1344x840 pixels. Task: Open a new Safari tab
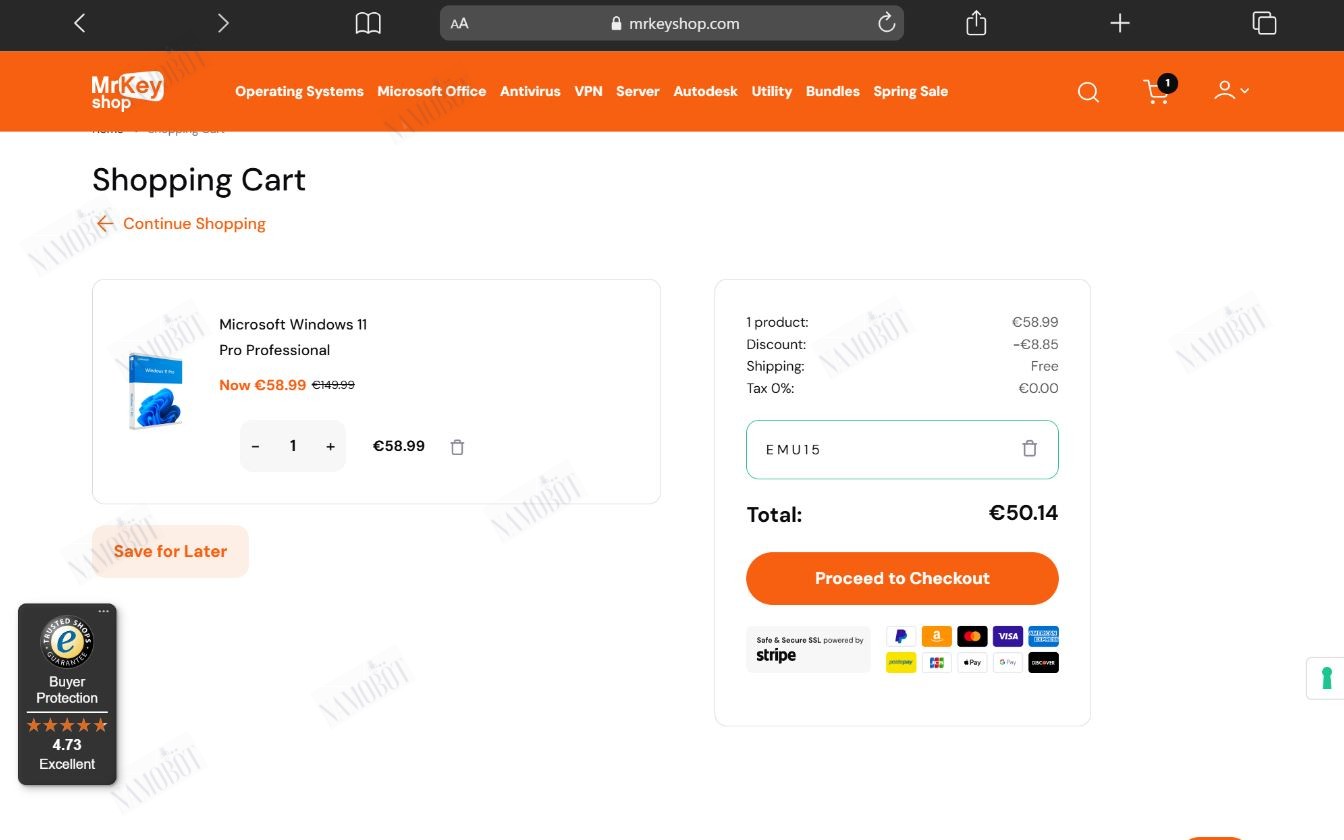pos(1120,23)
